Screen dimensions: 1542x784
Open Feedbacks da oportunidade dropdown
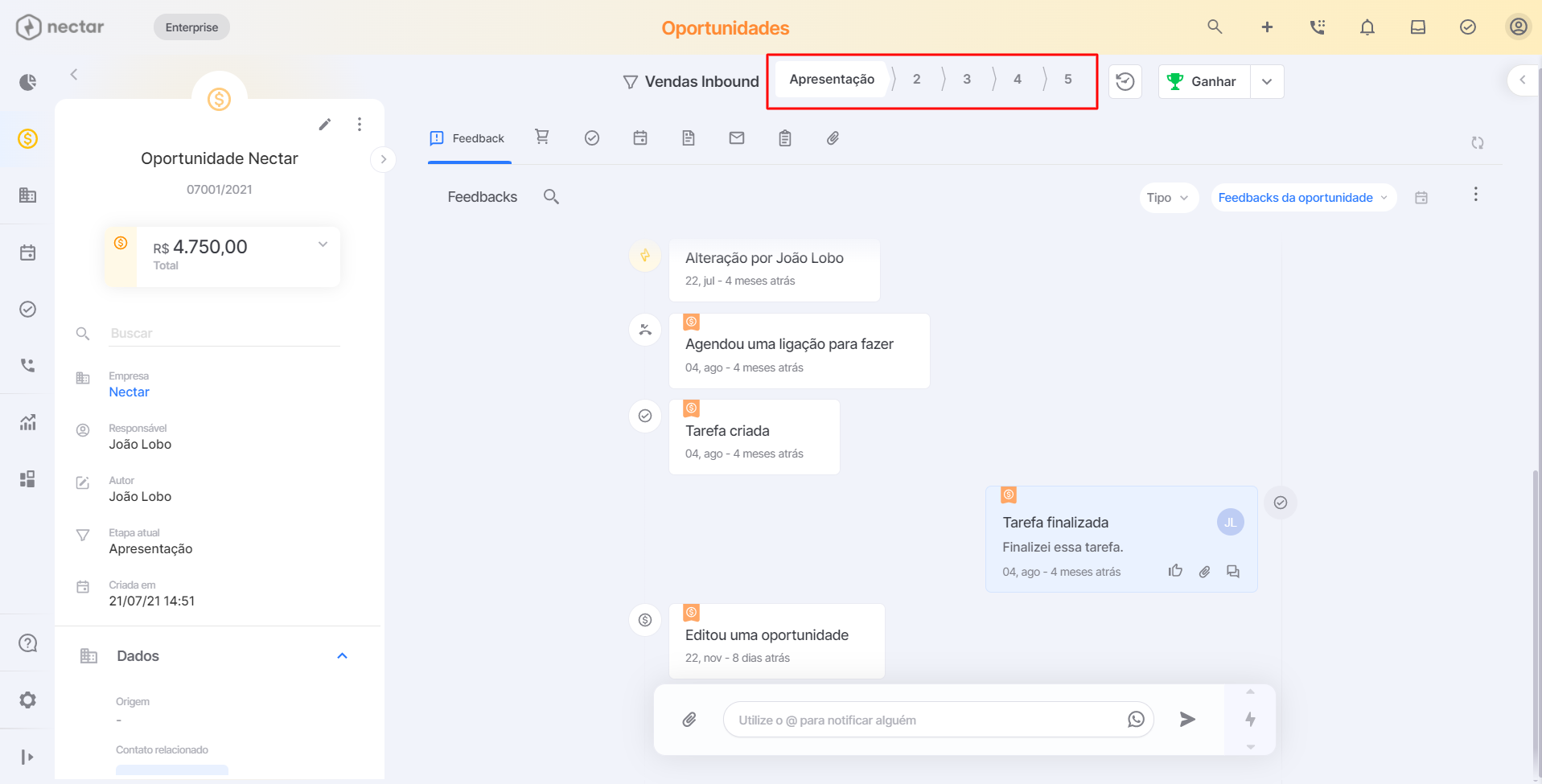tap(1304, 198)
